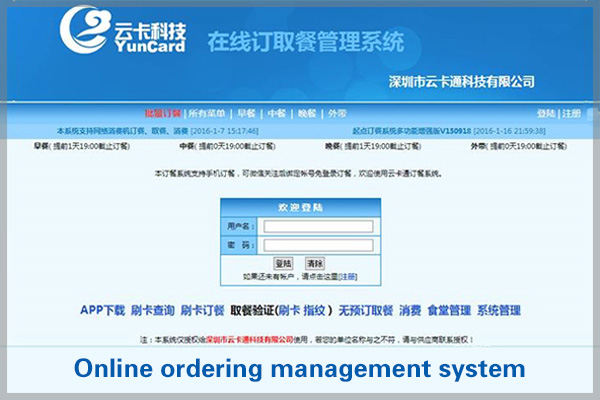Open the 批量订餐 menu item
Viewport: 600px width, 400px height.
coord(163,113)
